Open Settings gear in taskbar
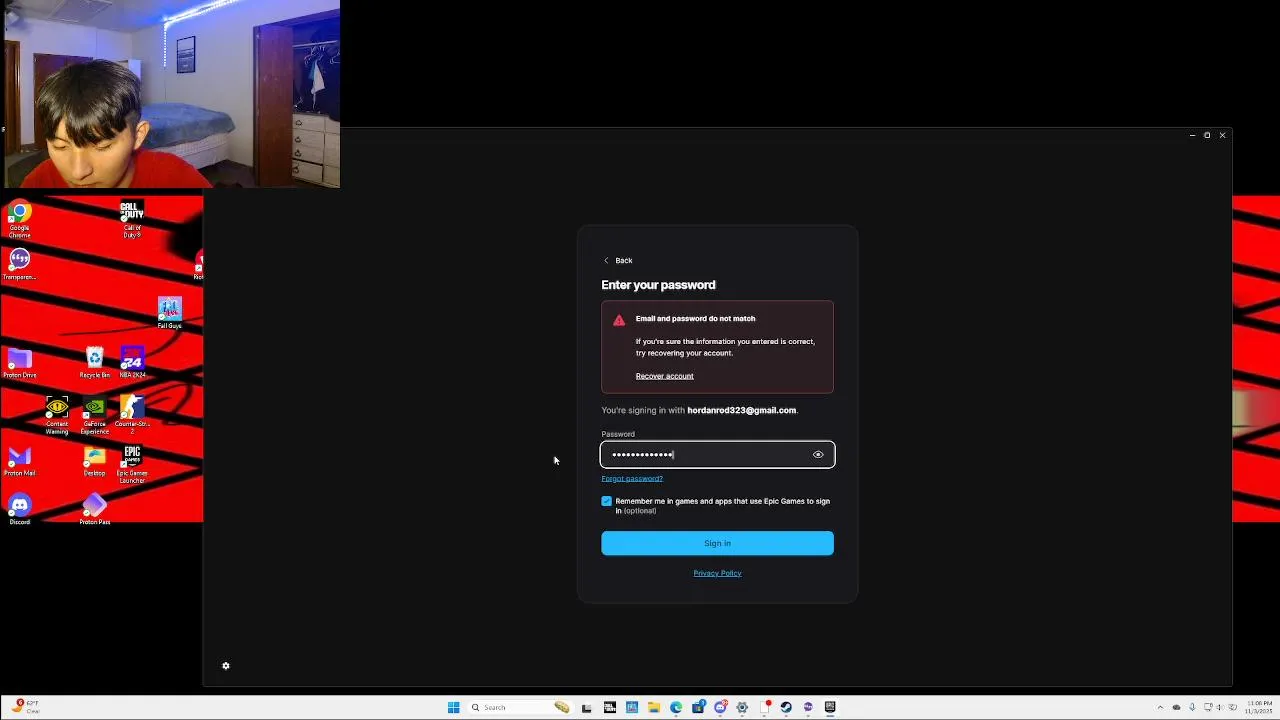The image size is (1280, 720). tap(742, 707)
